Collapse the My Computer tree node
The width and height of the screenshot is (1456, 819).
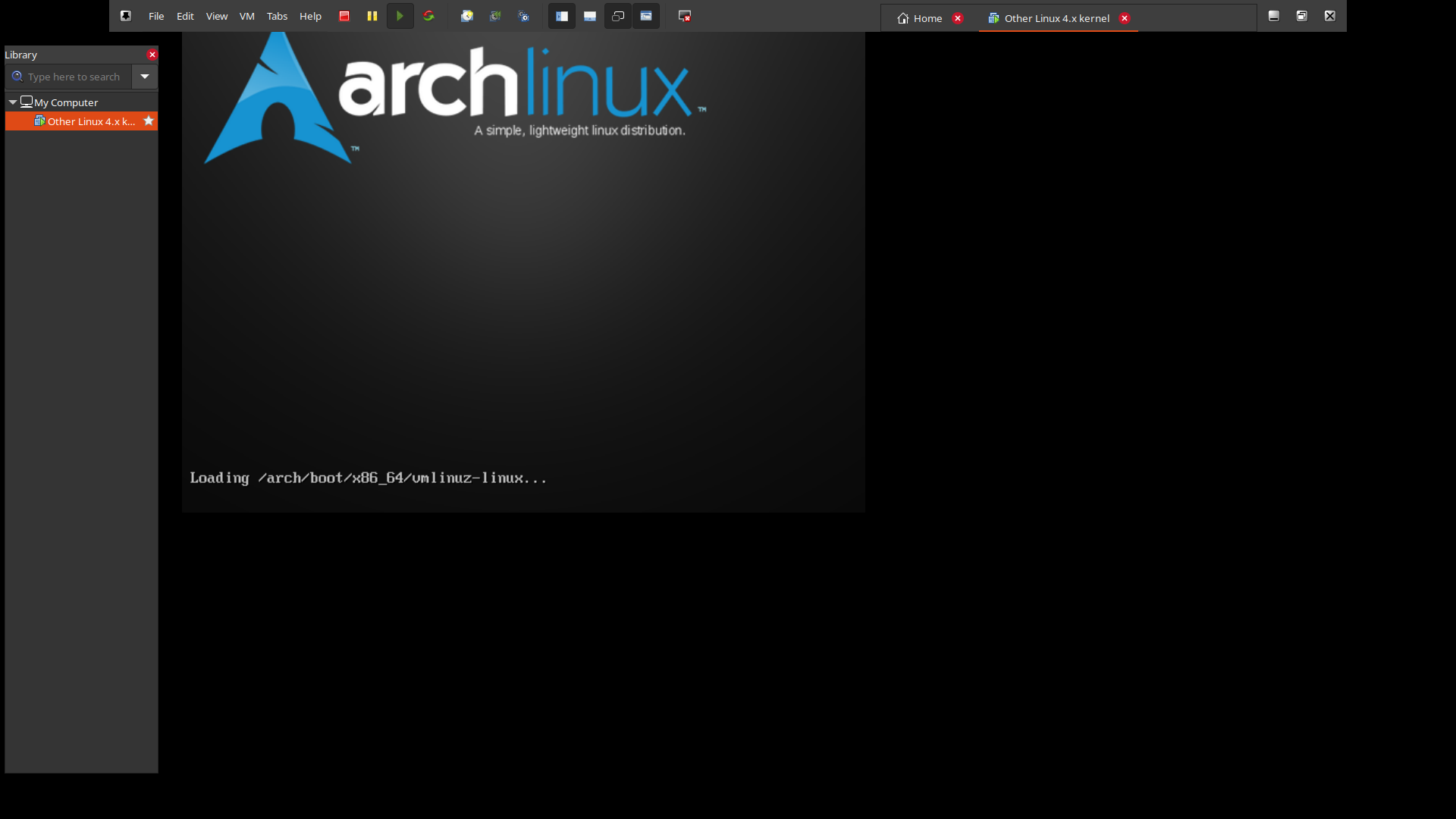click(x=13, y=102)
